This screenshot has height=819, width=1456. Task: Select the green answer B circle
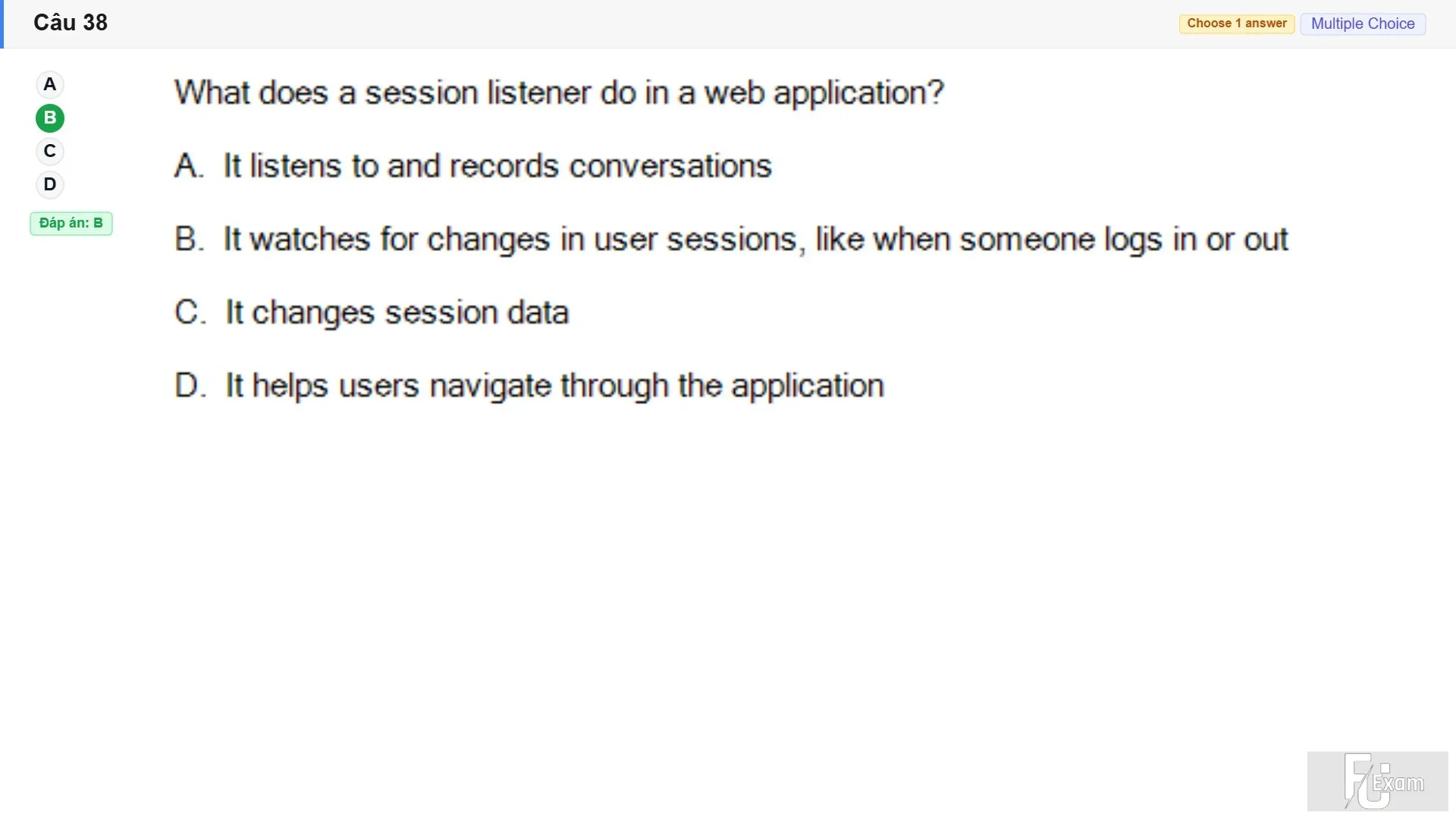[50, 118]
